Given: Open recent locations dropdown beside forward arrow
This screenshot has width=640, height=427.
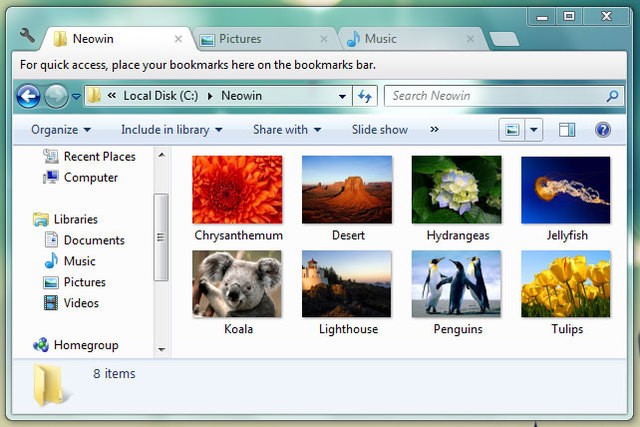Looking at the screenshot, I should point(76,97).
